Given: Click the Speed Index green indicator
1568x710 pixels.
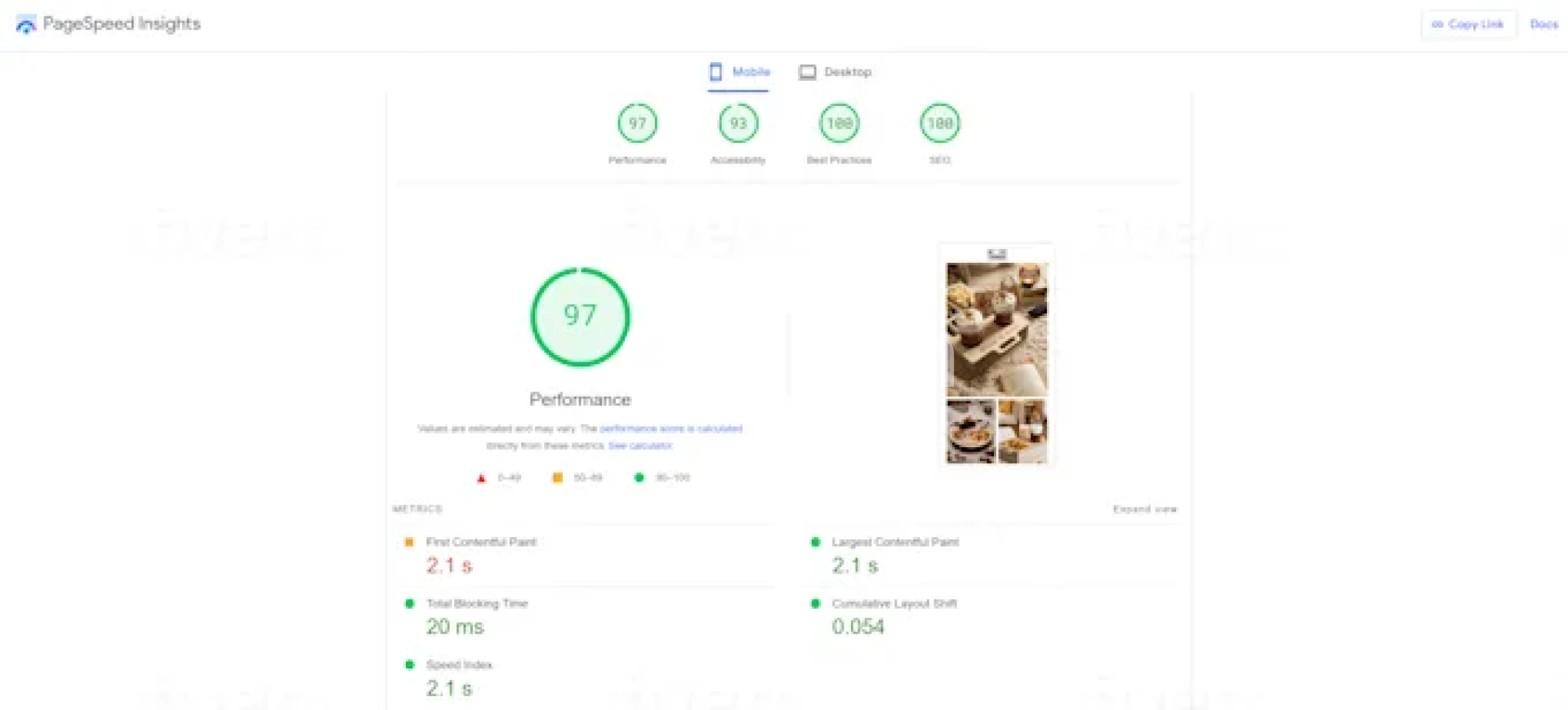Looking at the screenshot, I should (x=409, y=665).
